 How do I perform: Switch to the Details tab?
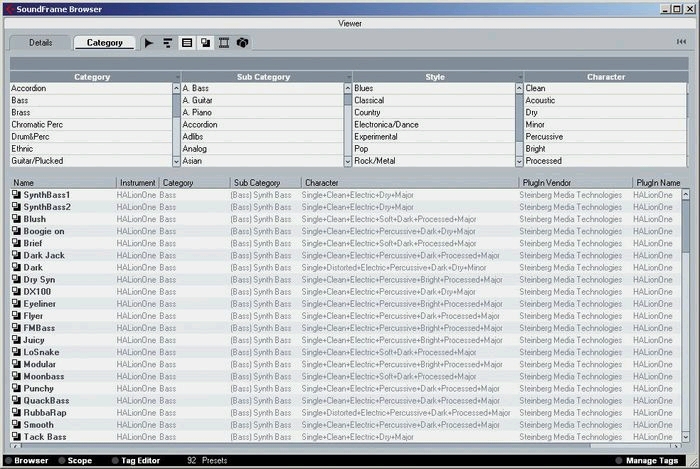coord(40,43)
